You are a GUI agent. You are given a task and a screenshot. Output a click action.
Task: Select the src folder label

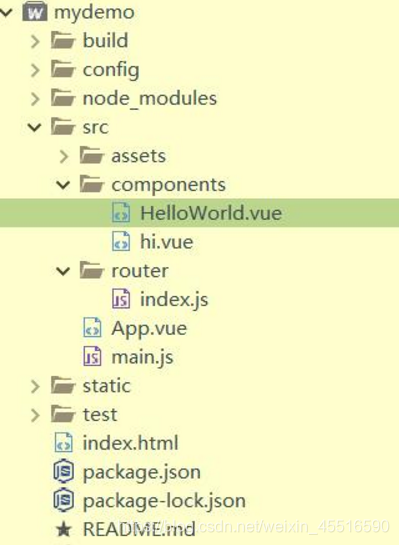point(96,128)
